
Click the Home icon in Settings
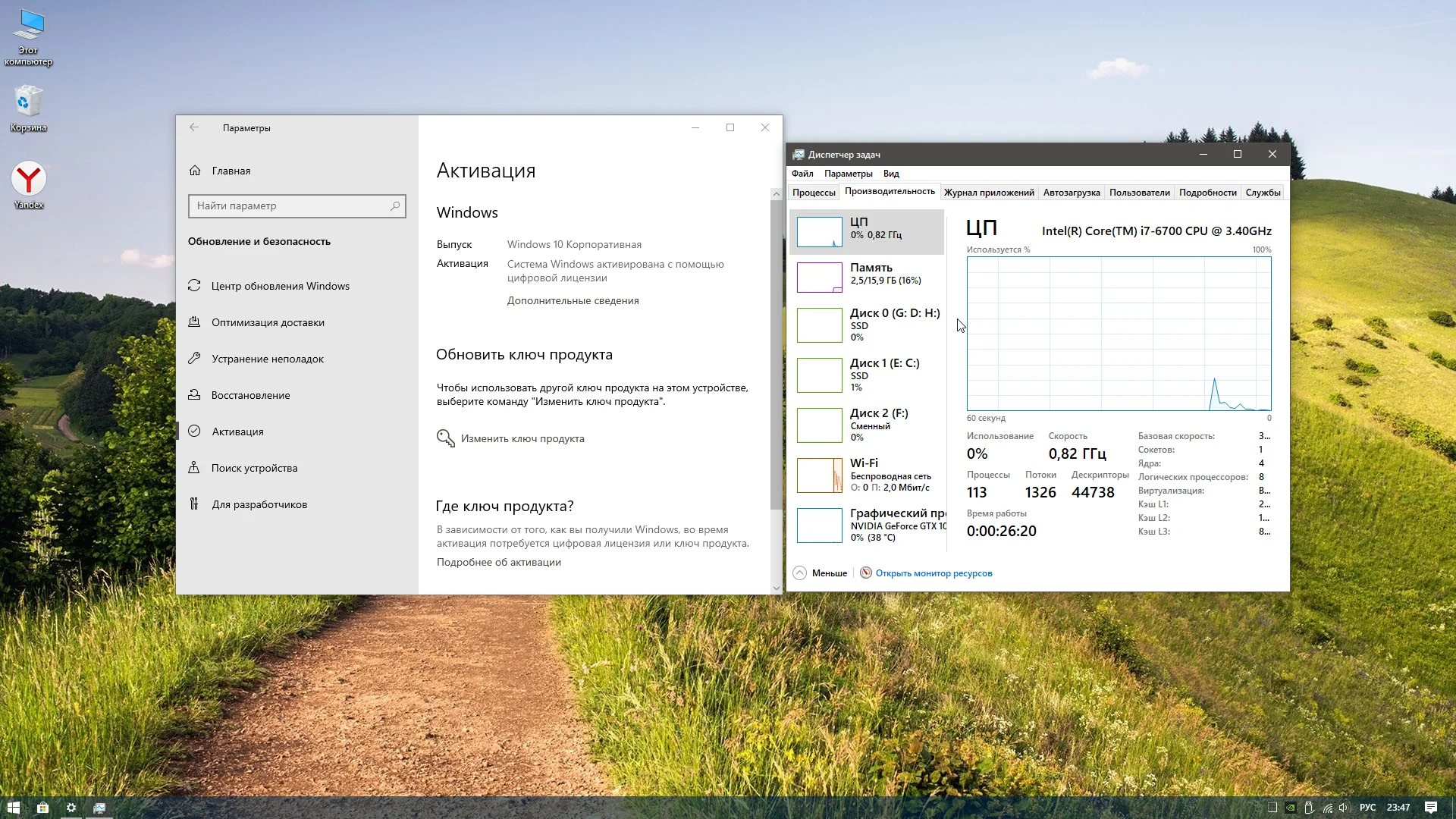[195, 171]
